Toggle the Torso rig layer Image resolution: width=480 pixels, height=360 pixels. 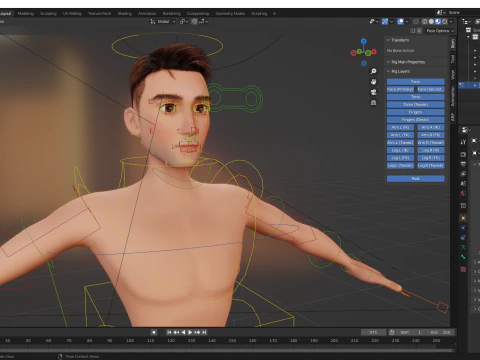pyautogui.click(x=416, y=97)
